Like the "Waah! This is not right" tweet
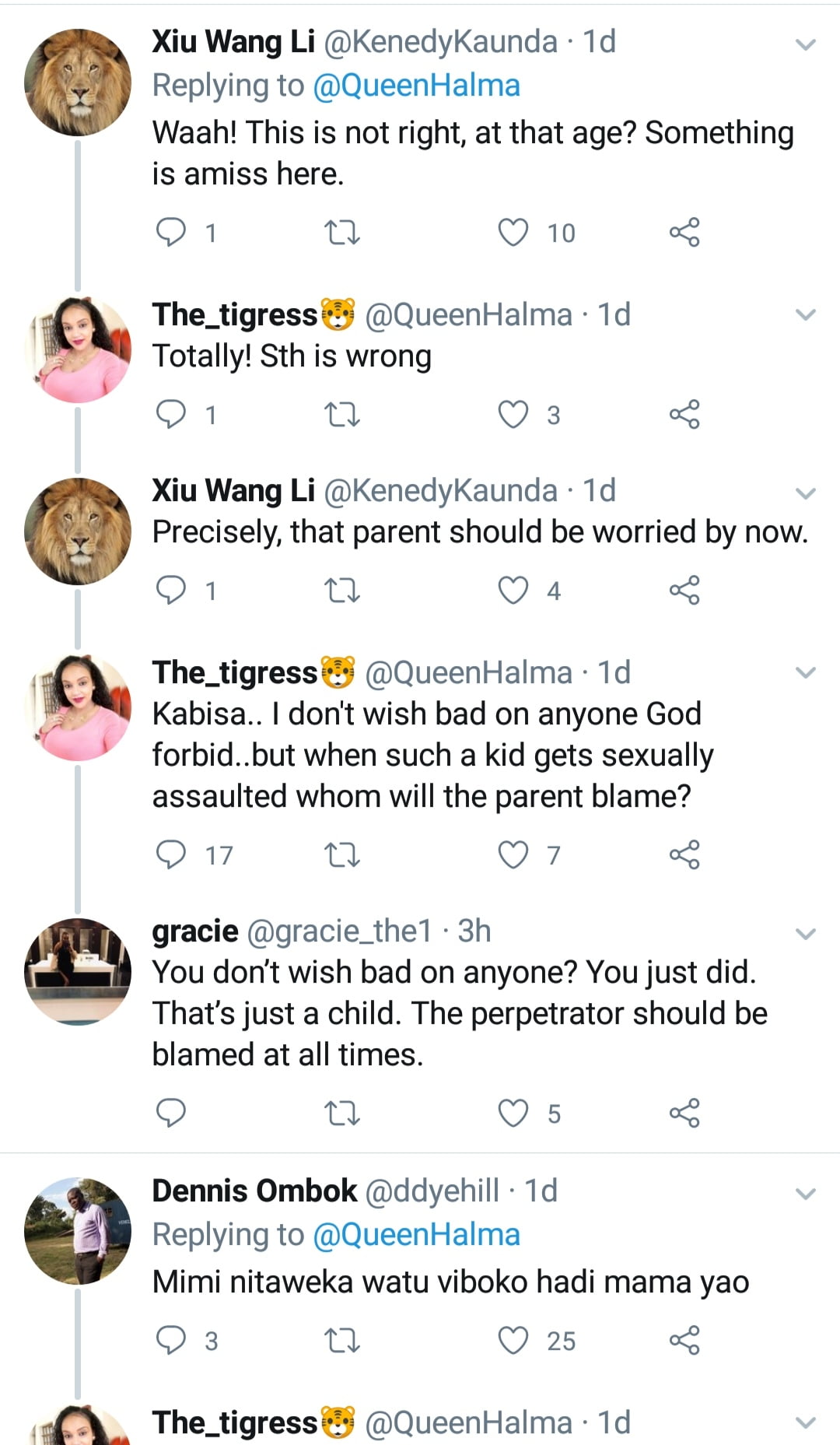The height and width of the screenshot is (1445, 840). (x=513, y=232)
